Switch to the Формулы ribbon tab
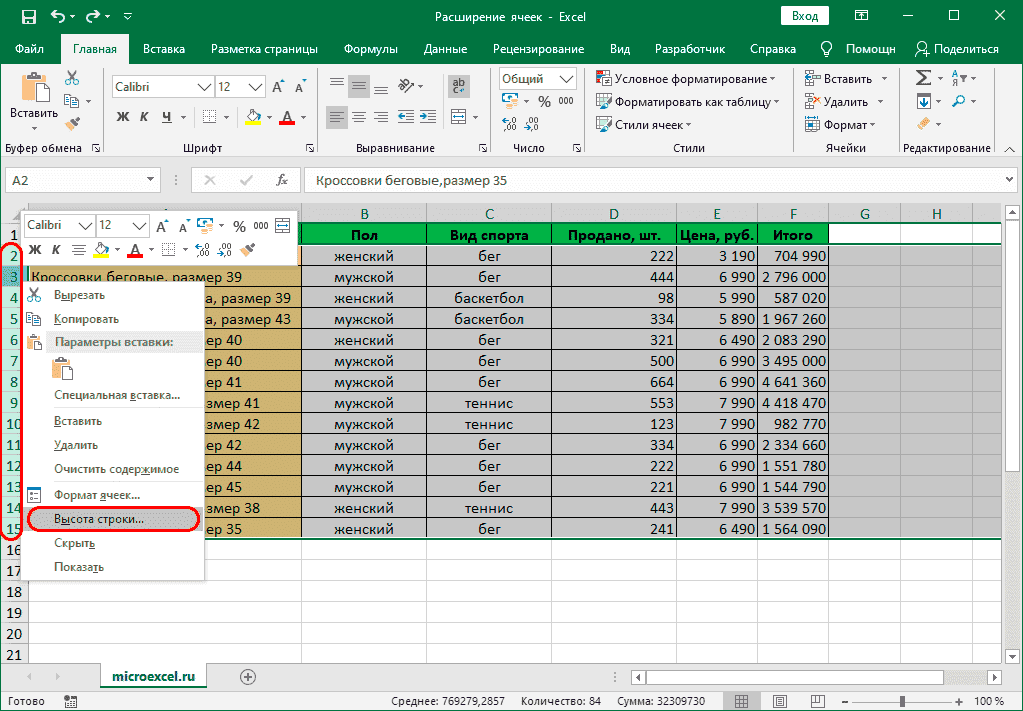The image size is (1023, 711). [x=370, y=49]
